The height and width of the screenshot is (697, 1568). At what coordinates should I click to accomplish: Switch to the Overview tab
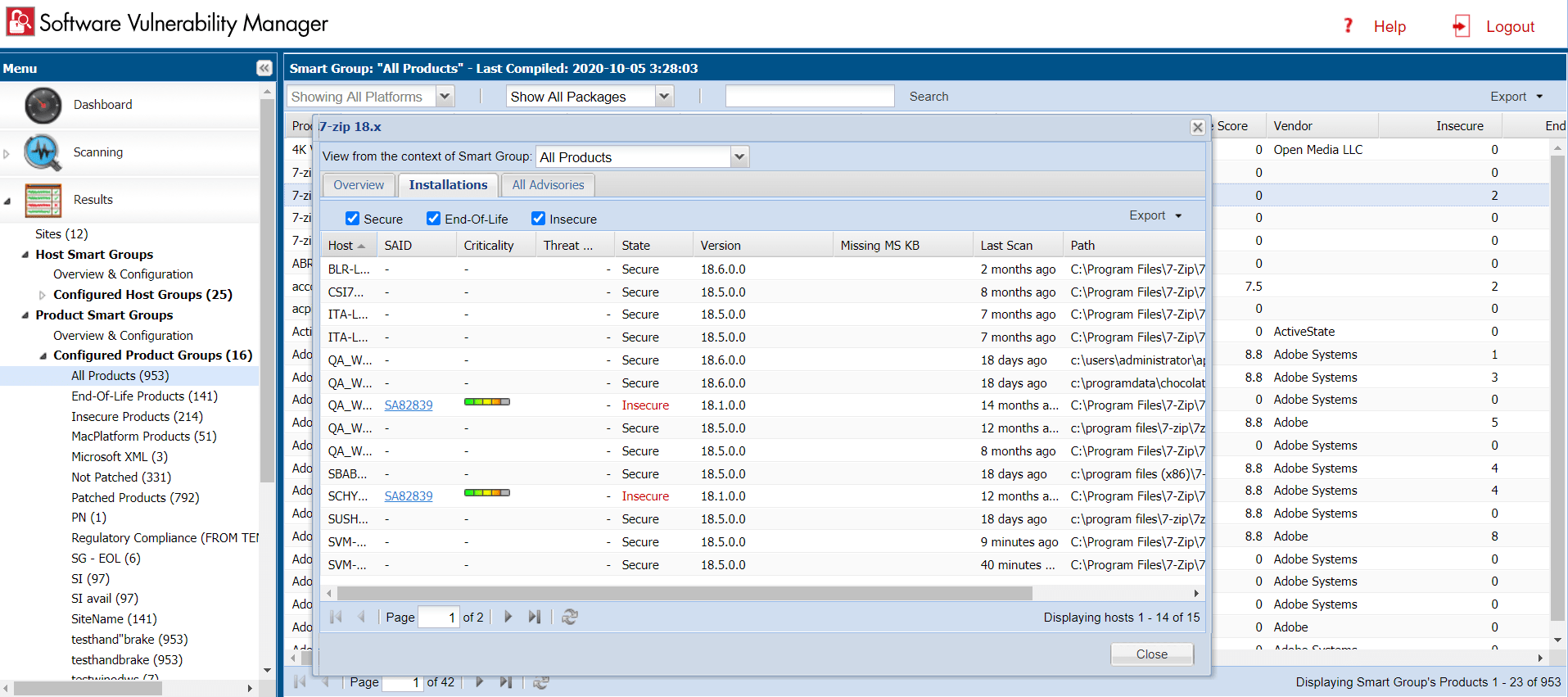tap(359, 185)
